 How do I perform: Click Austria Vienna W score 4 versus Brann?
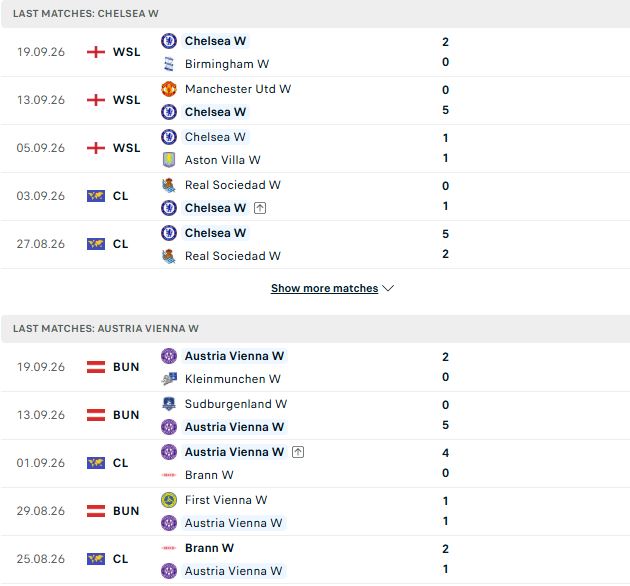(445, 453)
